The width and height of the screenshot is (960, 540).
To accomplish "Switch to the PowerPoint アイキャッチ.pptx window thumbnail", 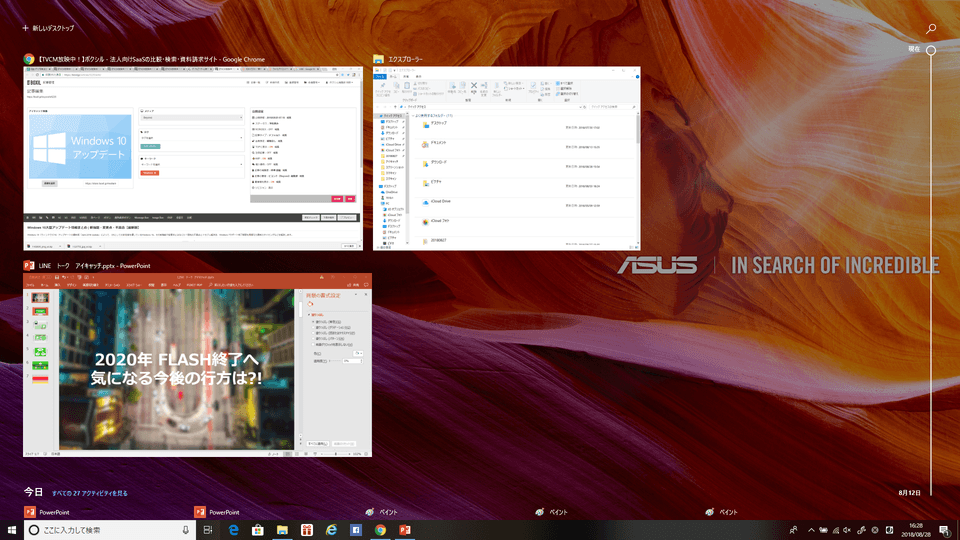I will pyautogui.click(x=197, y=365).
